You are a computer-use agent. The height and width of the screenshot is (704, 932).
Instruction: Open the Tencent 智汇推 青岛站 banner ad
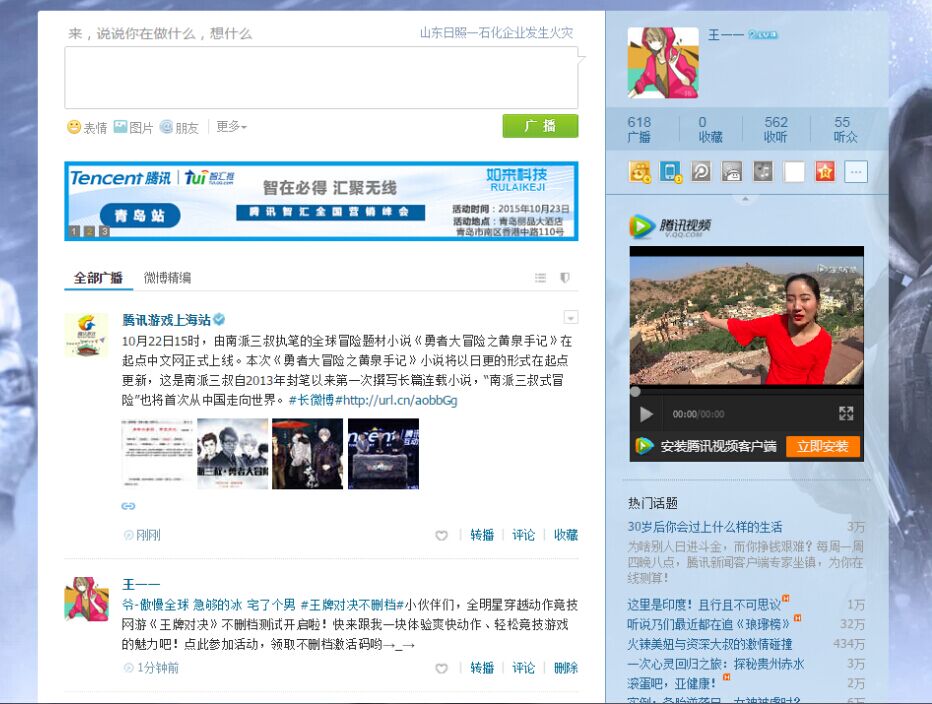[x=321, y=201]
